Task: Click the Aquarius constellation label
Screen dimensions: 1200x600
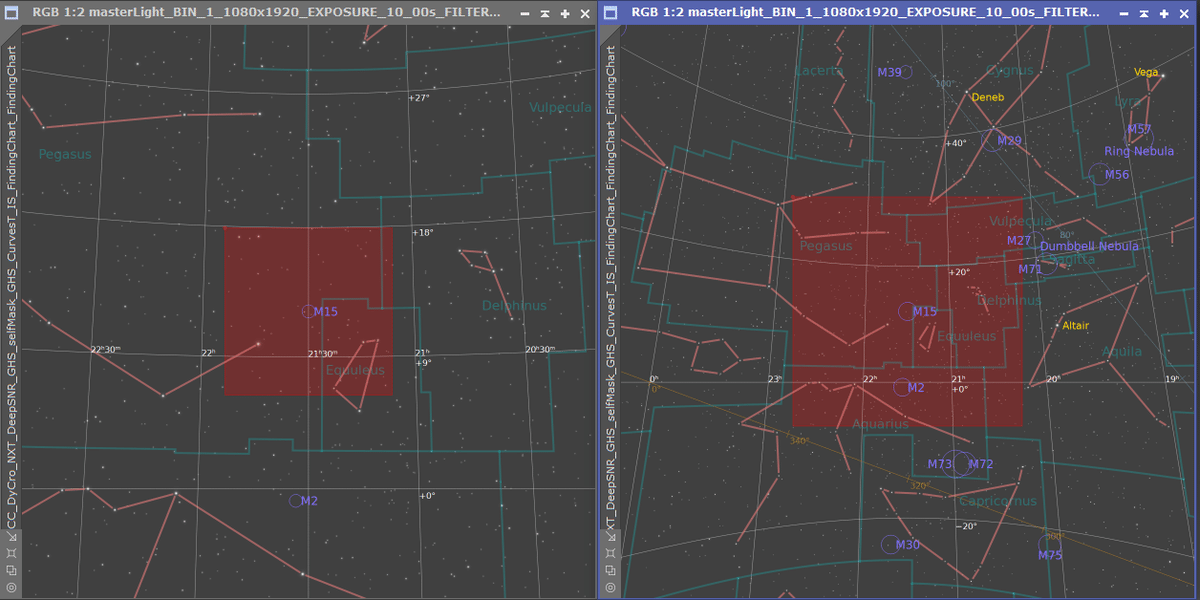Action: [x=880, y=424]
